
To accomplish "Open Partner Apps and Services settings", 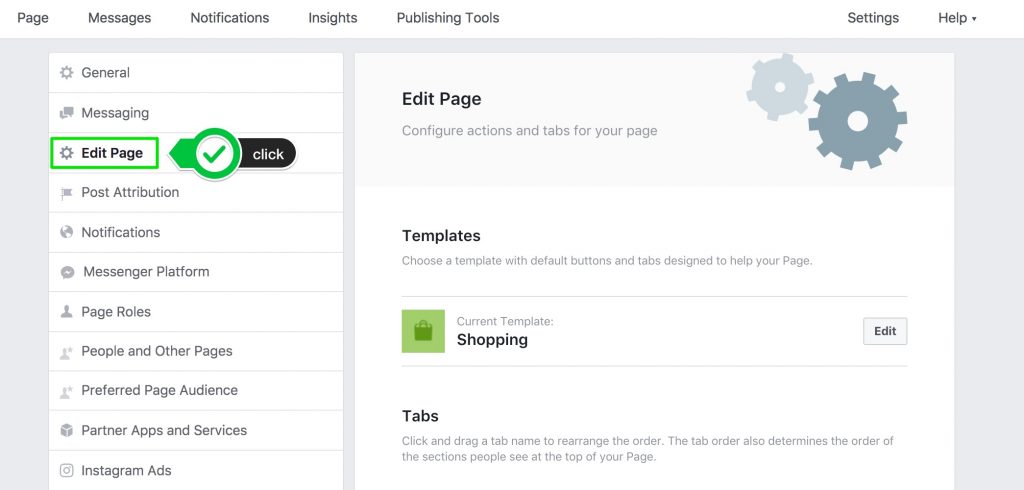I will [196, 431].
